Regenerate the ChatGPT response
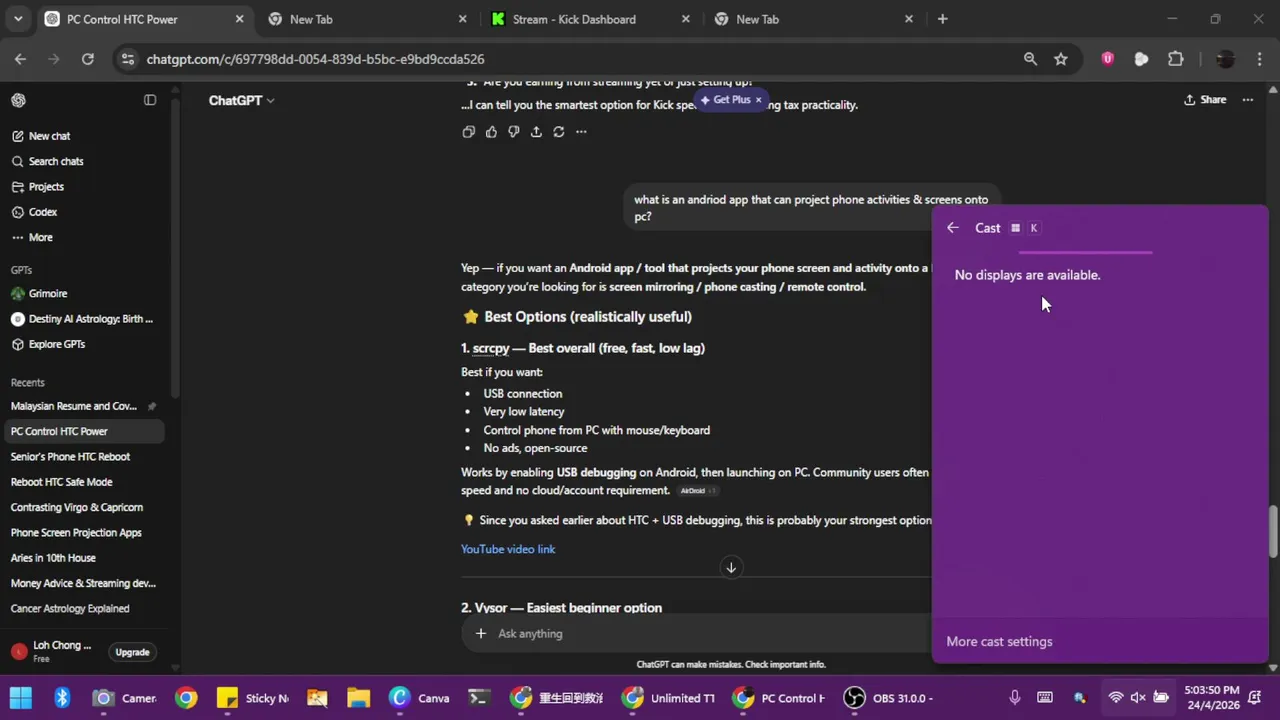The image size is (1280, 720). (559, 132)
